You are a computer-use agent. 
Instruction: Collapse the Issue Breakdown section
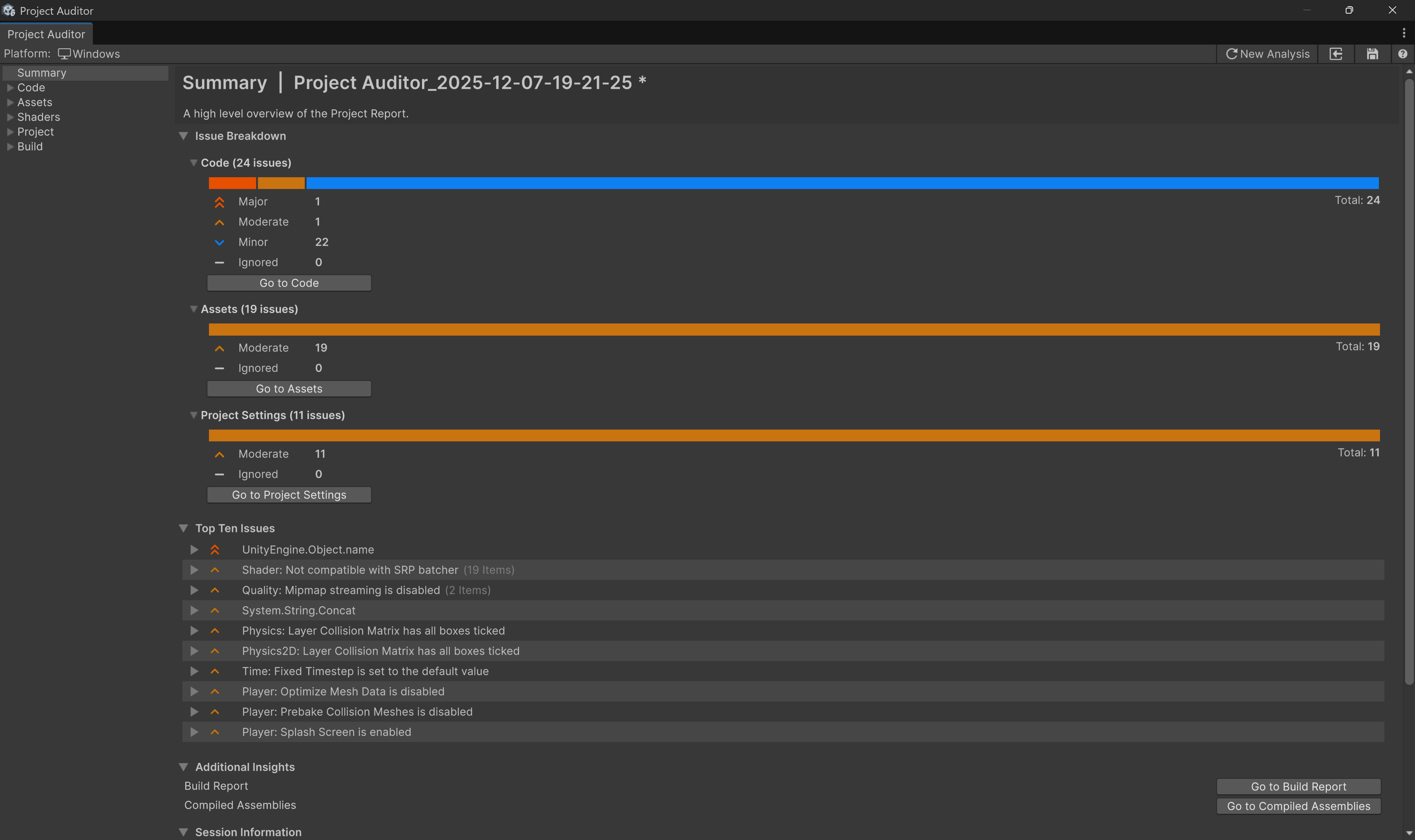click(x=184, y=136)
